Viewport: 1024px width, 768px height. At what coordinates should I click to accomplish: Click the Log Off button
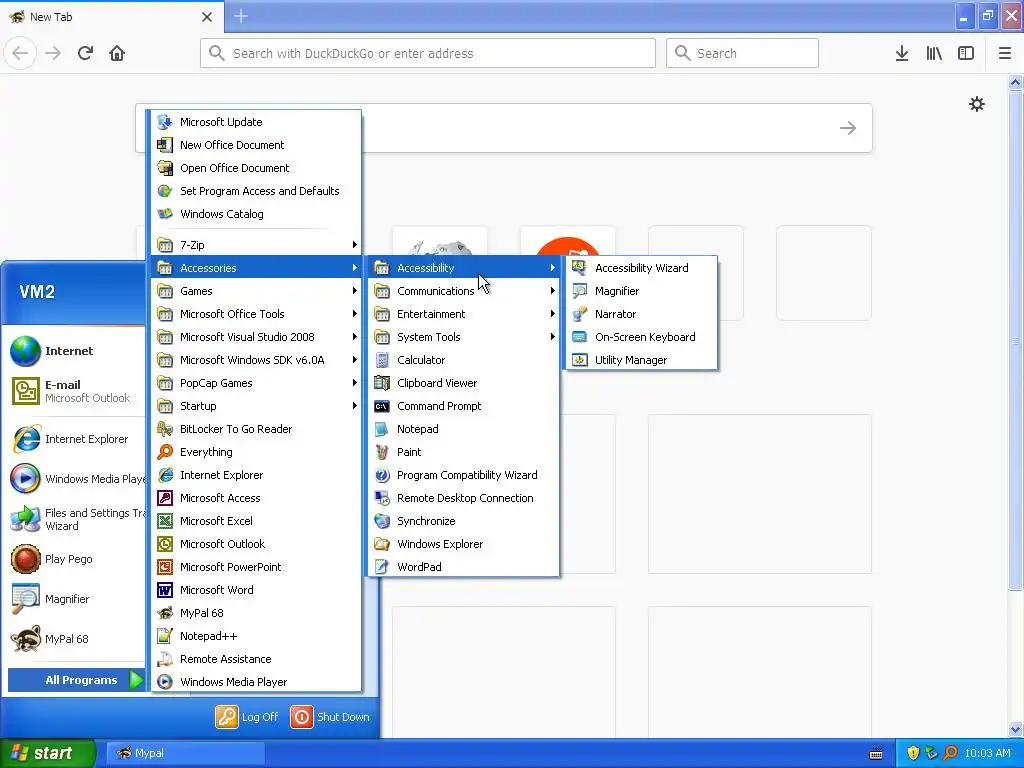(x=247, y=717)
